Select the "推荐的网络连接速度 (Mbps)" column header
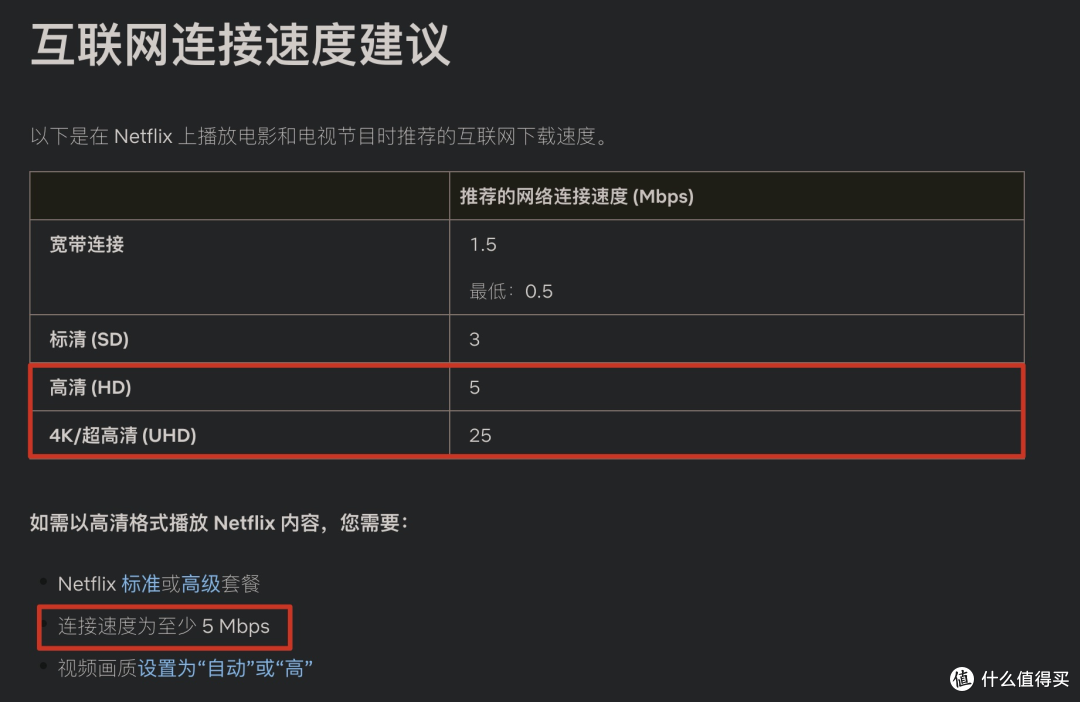The height and width of the screenshot is (702, 1080). click(x=576, y=197)
